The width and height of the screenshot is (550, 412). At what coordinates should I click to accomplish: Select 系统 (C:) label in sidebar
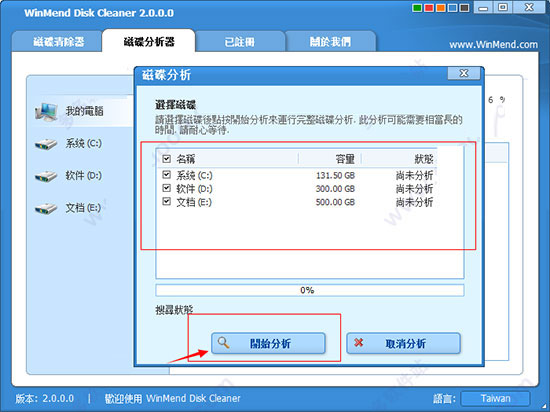pyautogui.click(x=83, y=143)
